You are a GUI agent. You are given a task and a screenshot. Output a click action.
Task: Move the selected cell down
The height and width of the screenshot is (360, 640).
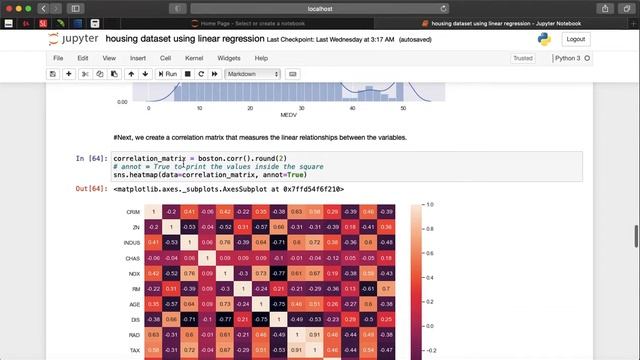click(145, 74)
